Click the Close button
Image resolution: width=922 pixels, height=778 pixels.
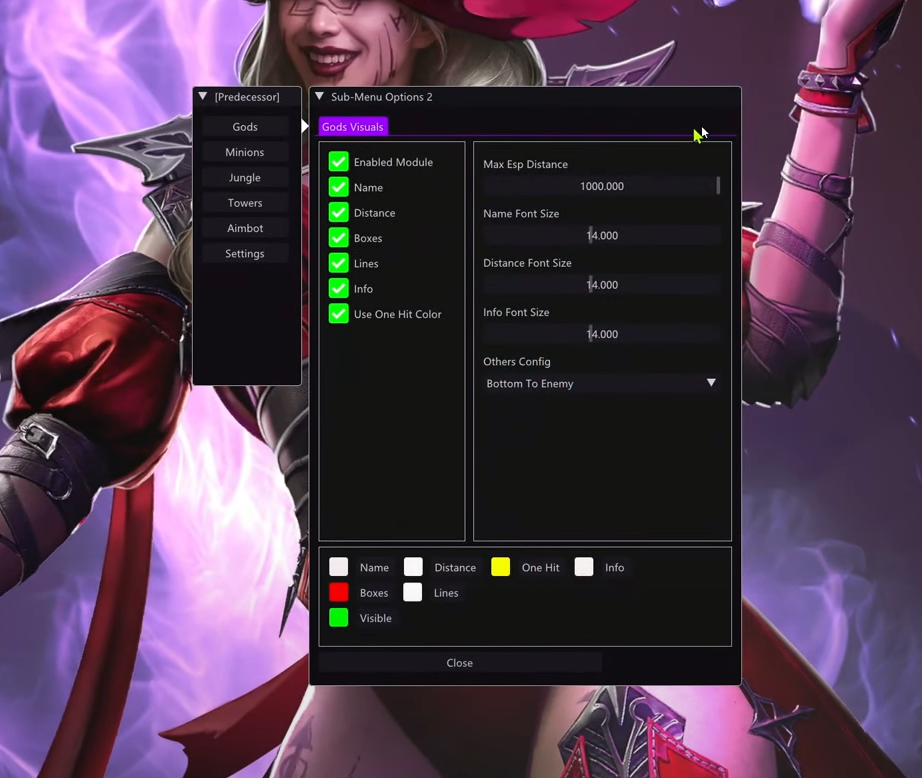pyautogui.click(x=460, y=663)
